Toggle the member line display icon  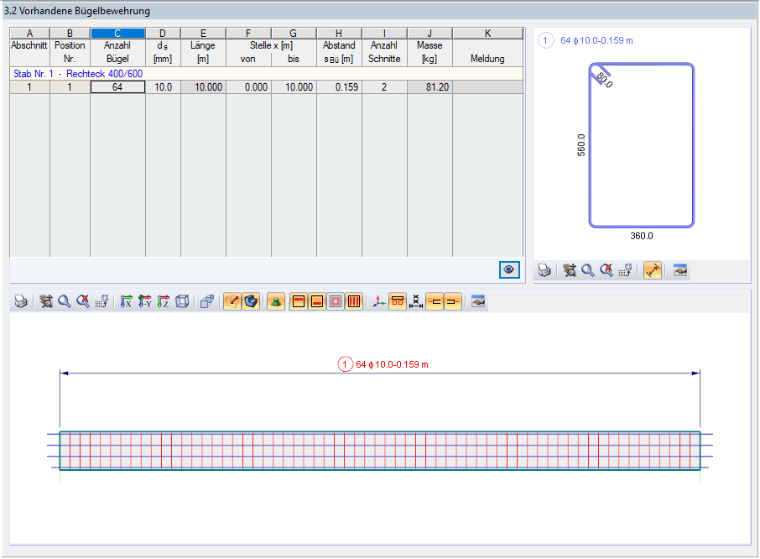point(232,302)
